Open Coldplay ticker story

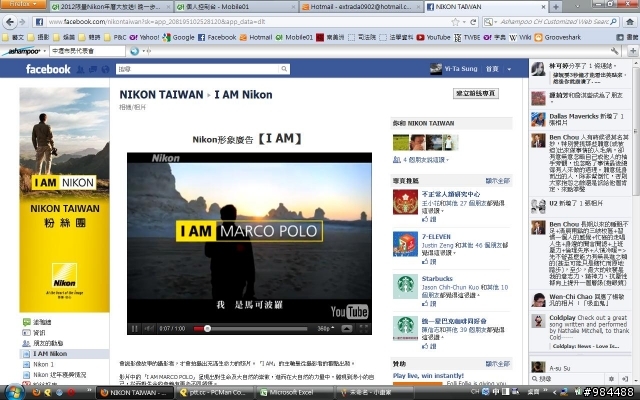click(x=580, y=332)
